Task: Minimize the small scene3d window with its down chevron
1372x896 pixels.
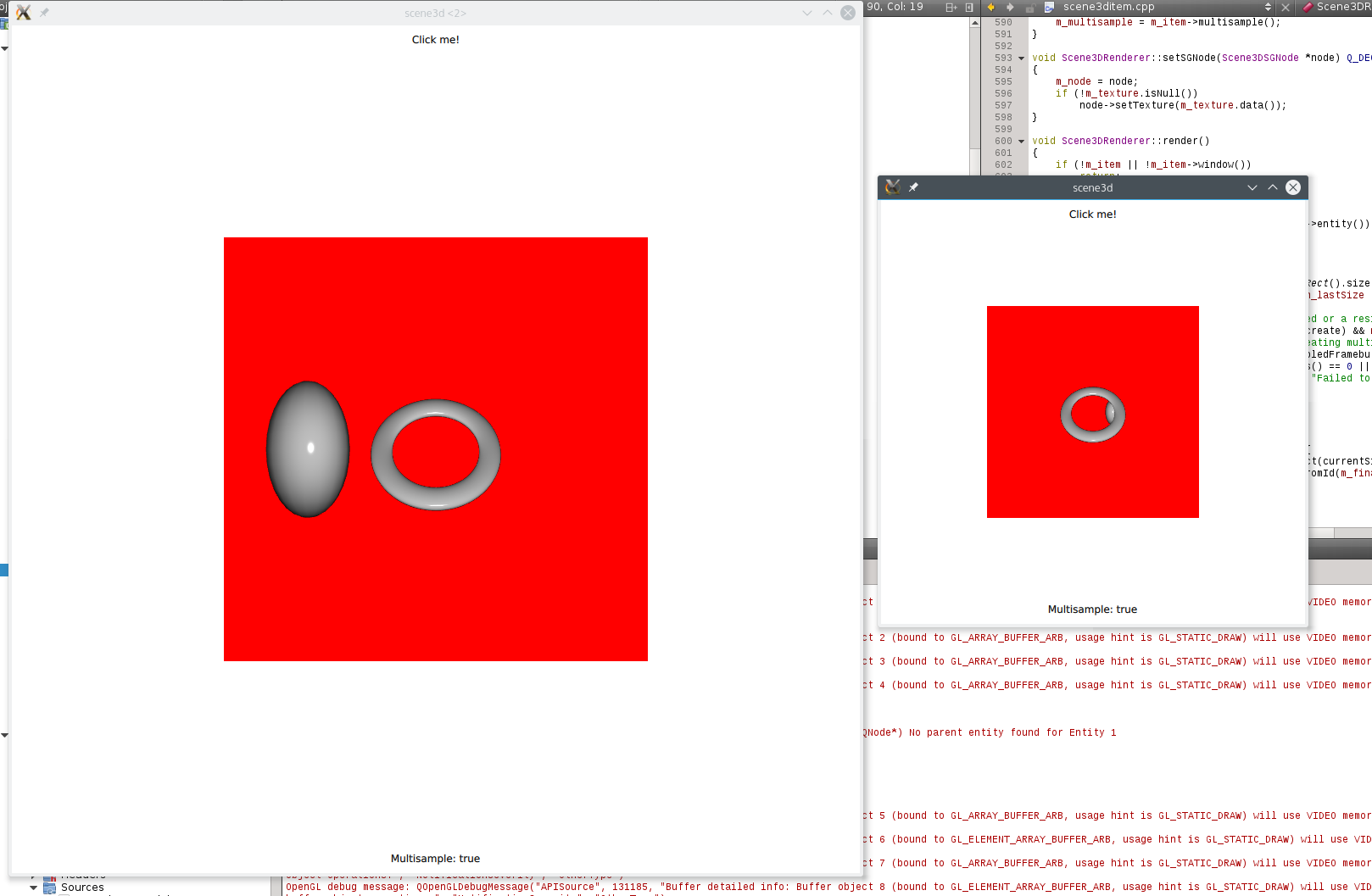Action: [1252, 187]
